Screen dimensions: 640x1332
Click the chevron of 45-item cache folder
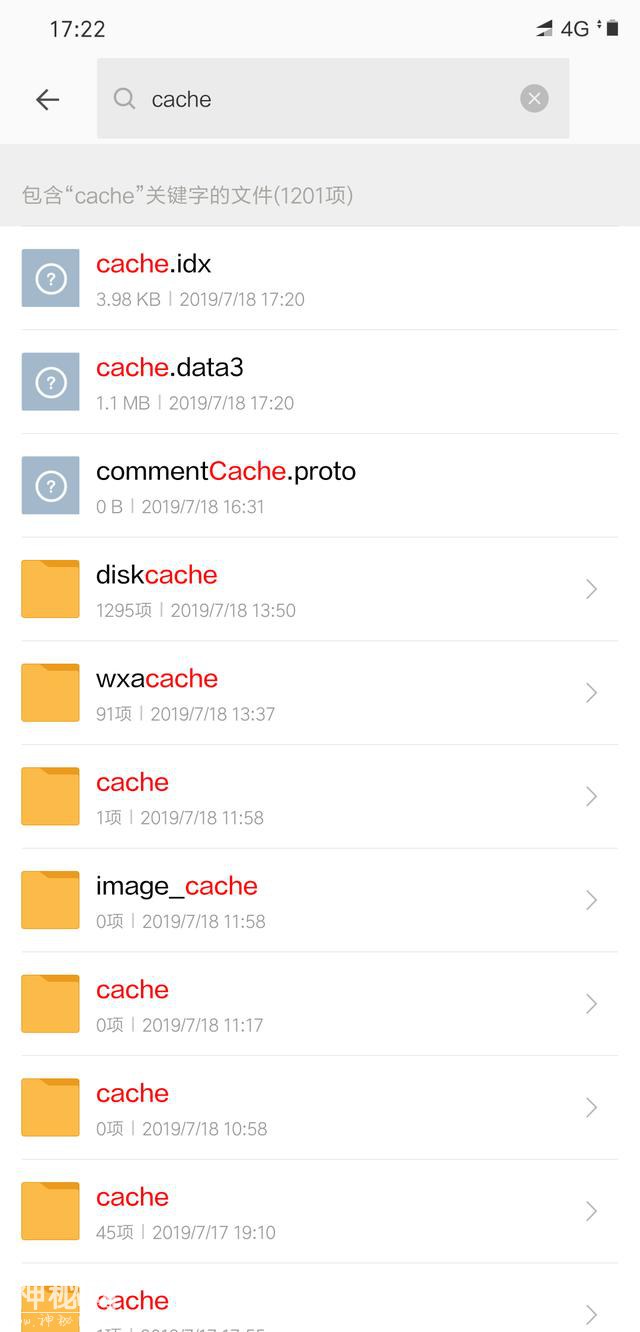(x=591, y=1211)
